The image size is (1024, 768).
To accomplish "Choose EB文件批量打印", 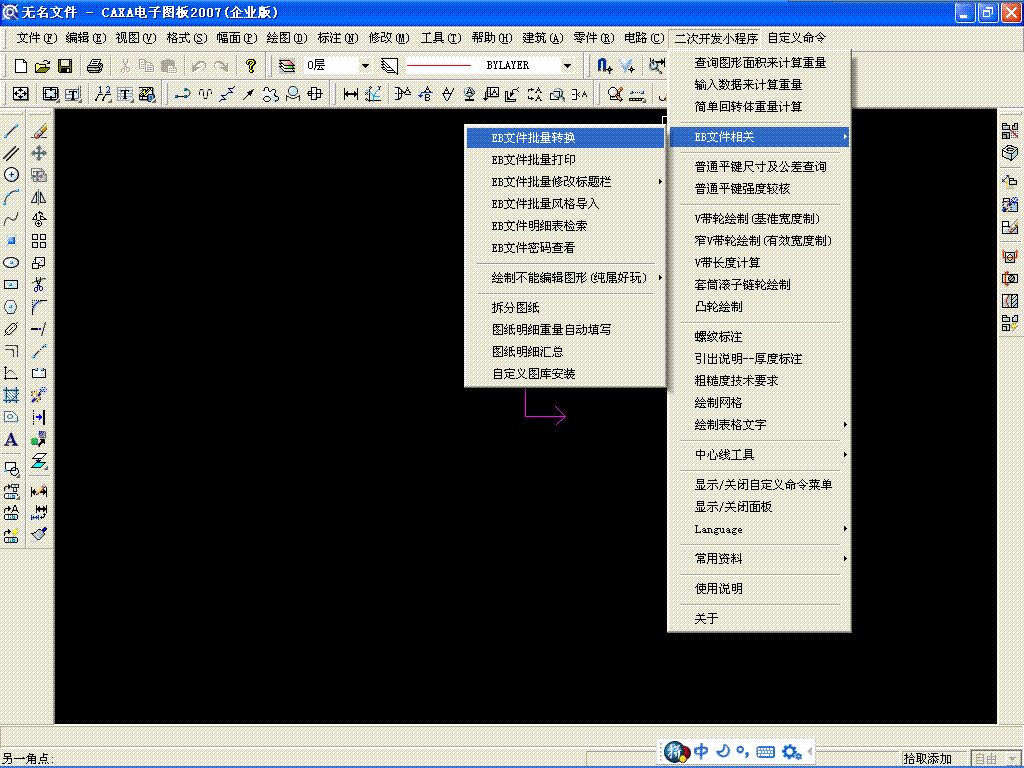I will pyautogui.click(x=566, y=159).
